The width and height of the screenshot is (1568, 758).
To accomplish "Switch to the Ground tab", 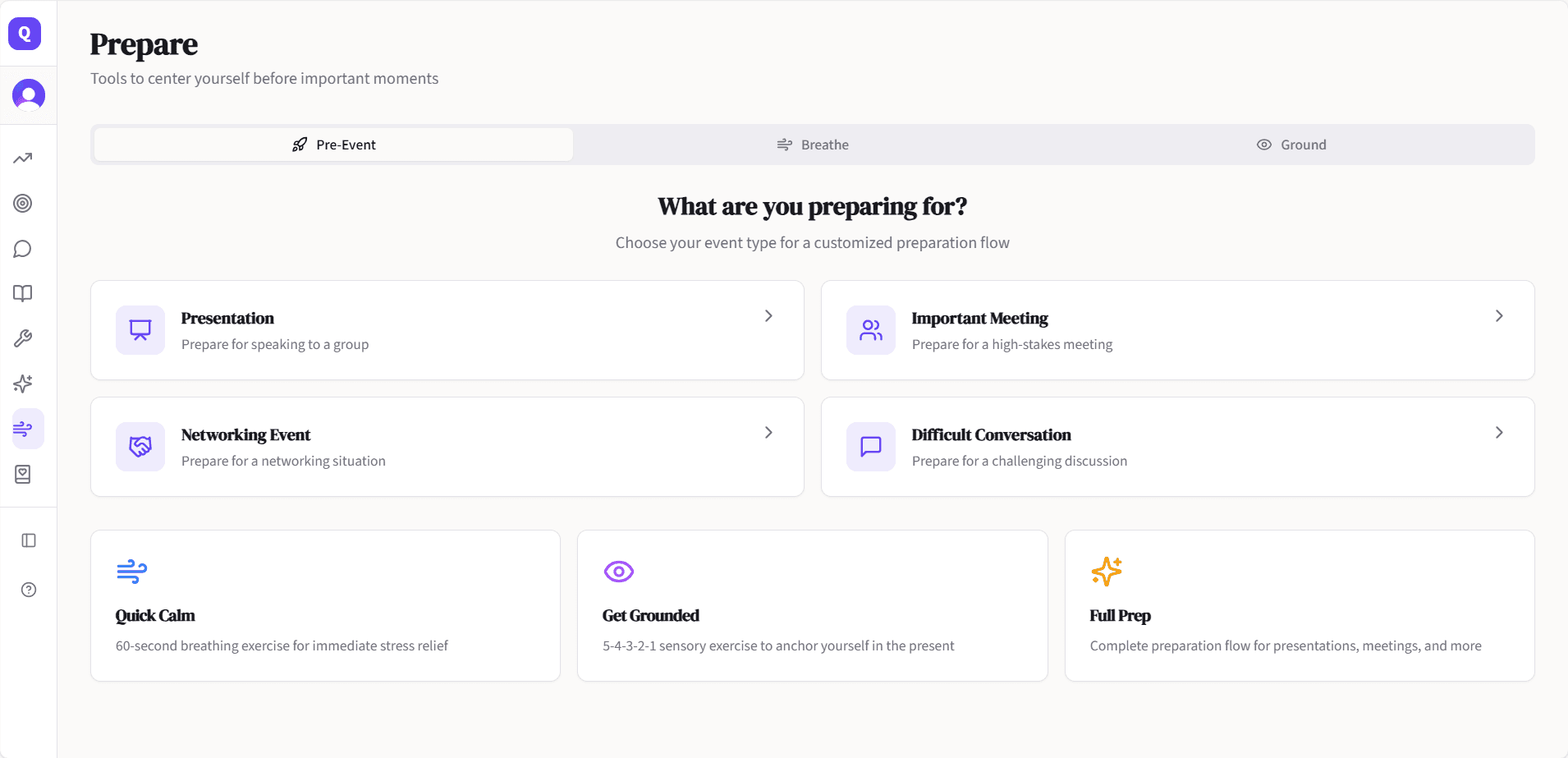I will pyautogui.click(x=1291, y=145).
